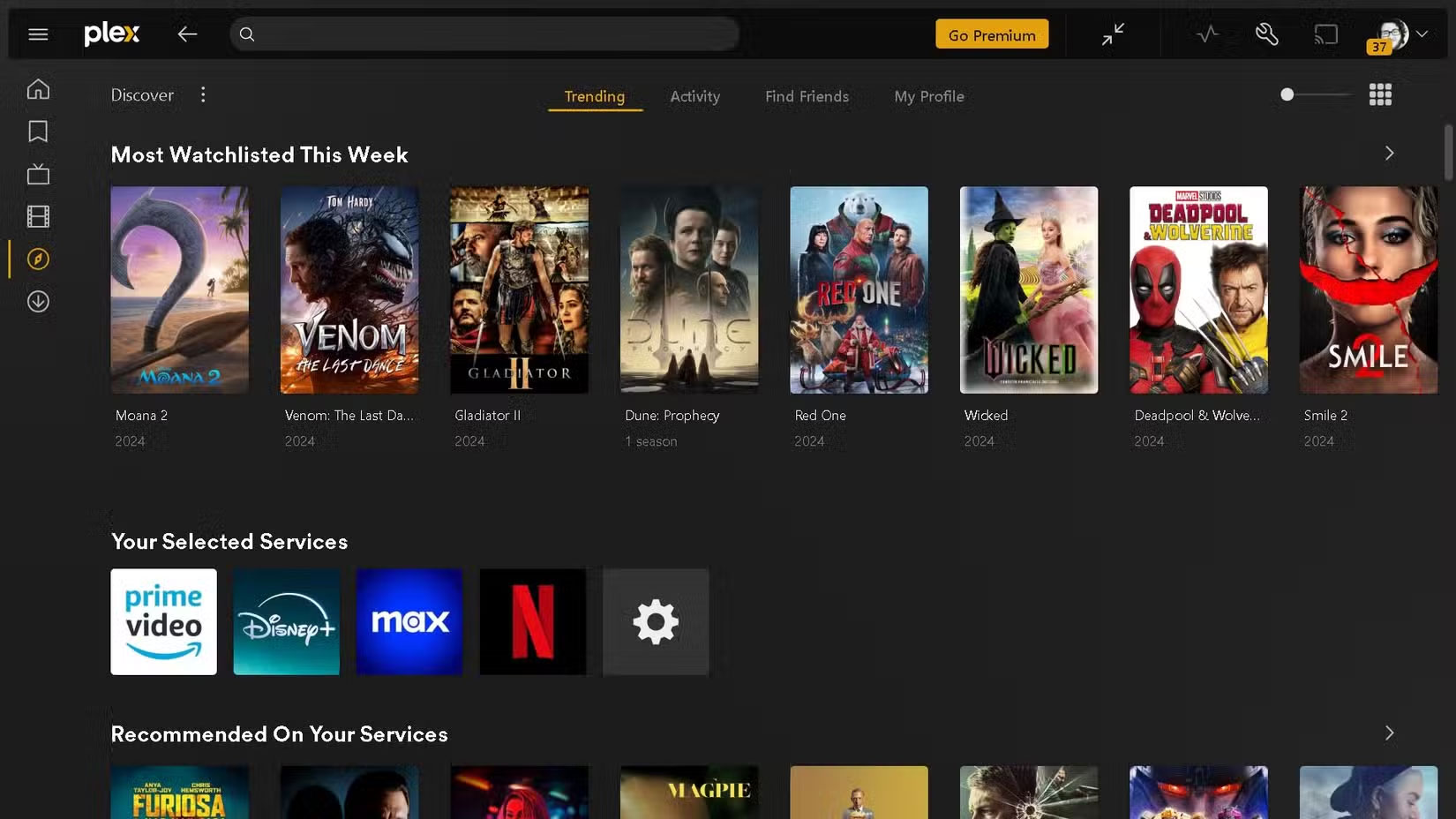Switch to the Activity tab
The height and width of the screenshot is (819, 1456).
pyautogui.click(x=694, y=97)
